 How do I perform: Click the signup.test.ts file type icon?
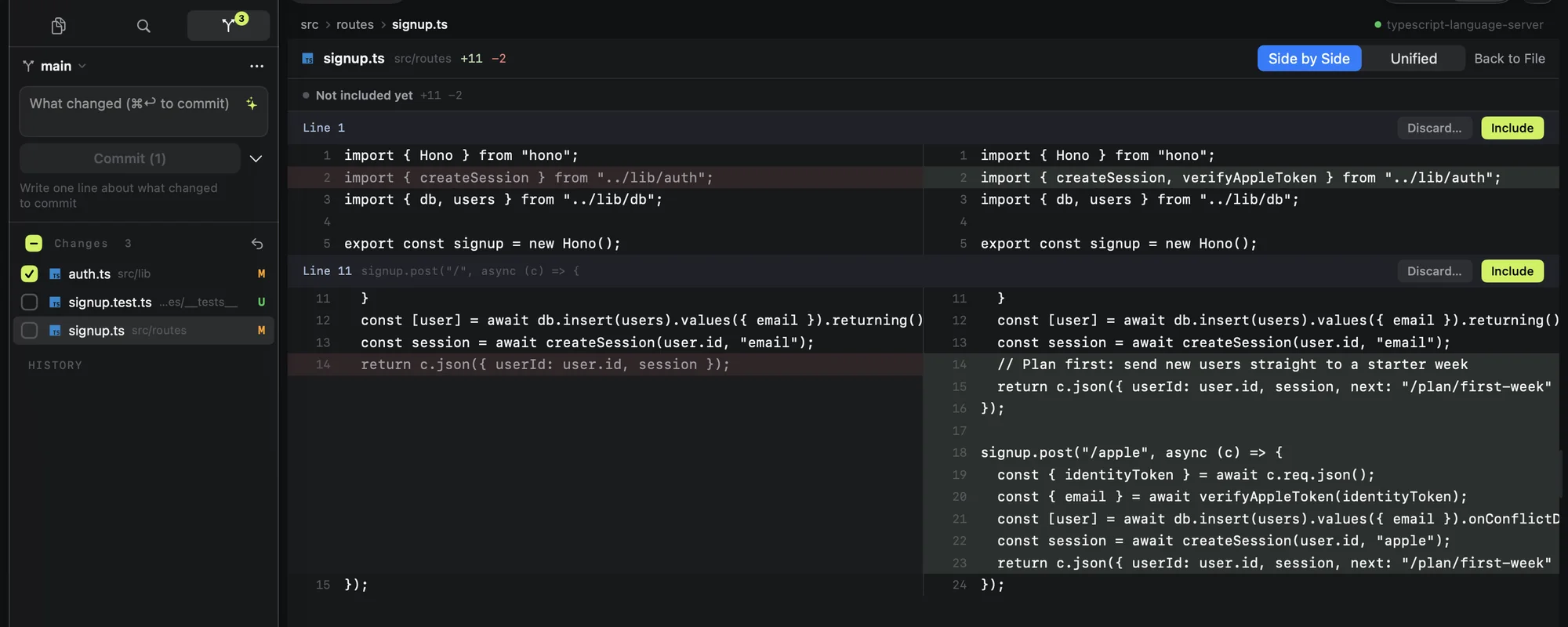pos(55,302)
